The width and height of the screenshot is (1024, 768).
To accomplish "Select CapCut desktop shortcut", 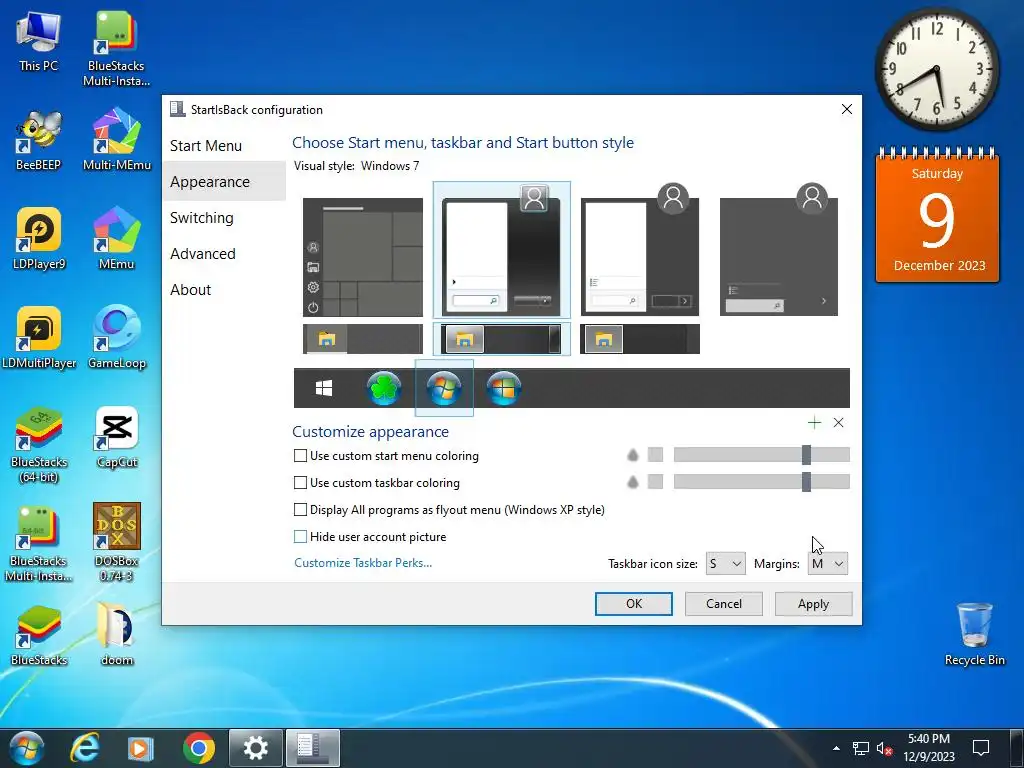I will [117, 438].
